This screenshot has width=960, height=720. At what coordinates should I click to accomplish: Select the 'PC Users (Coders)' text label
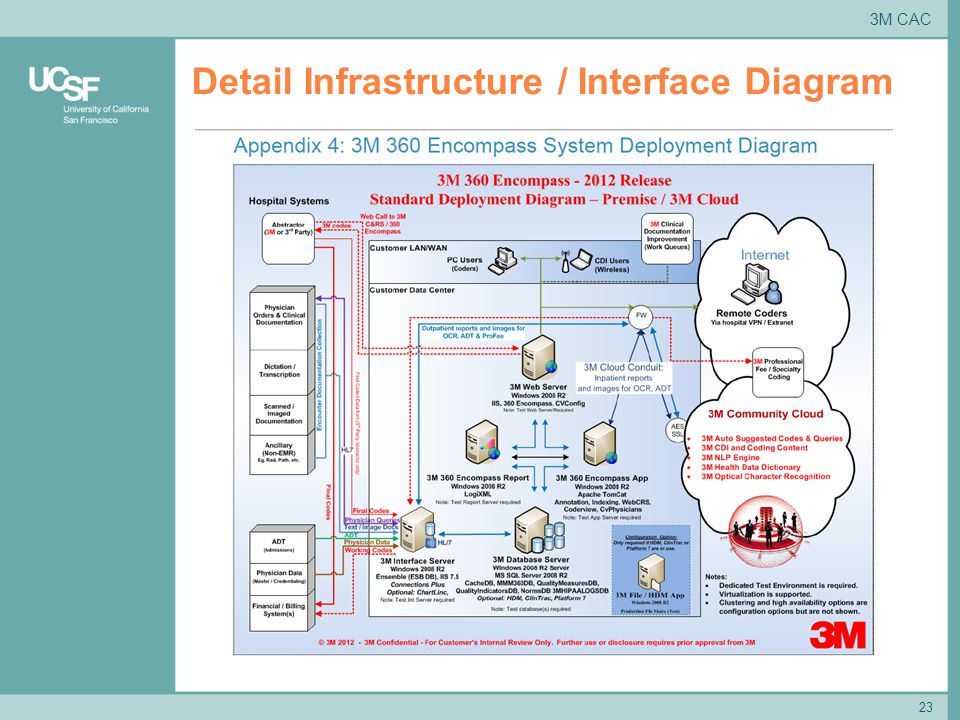[x=464, y=264]
